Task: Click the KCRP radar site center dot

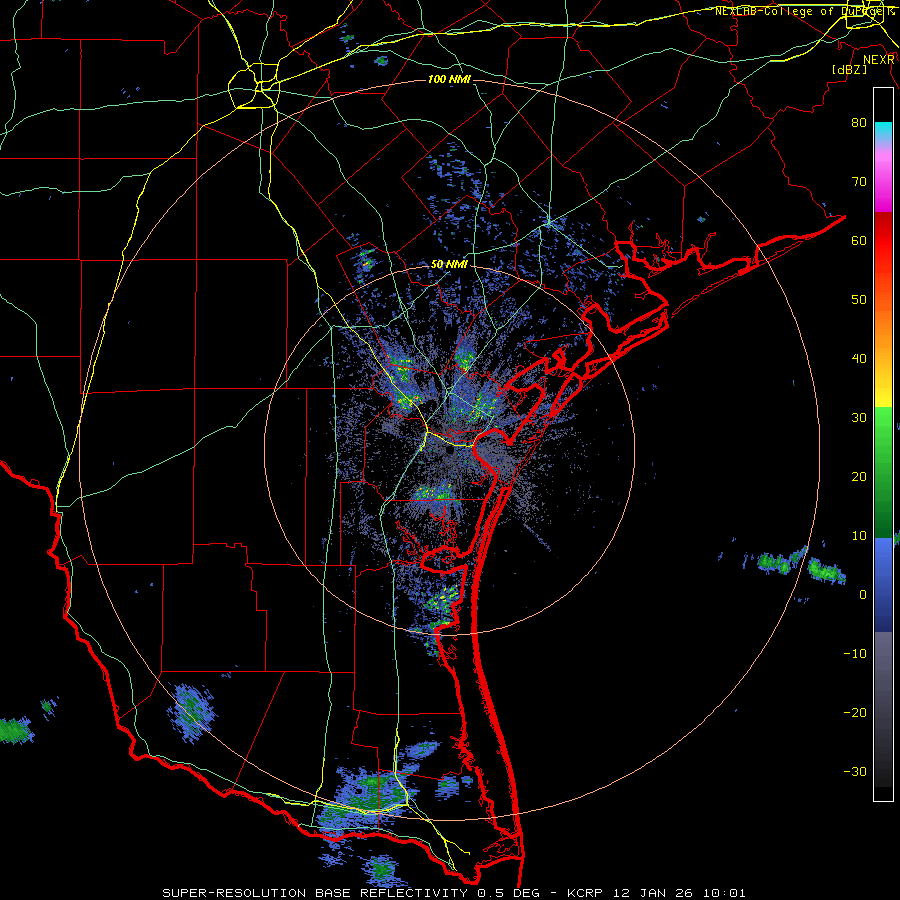Action: 449,451
